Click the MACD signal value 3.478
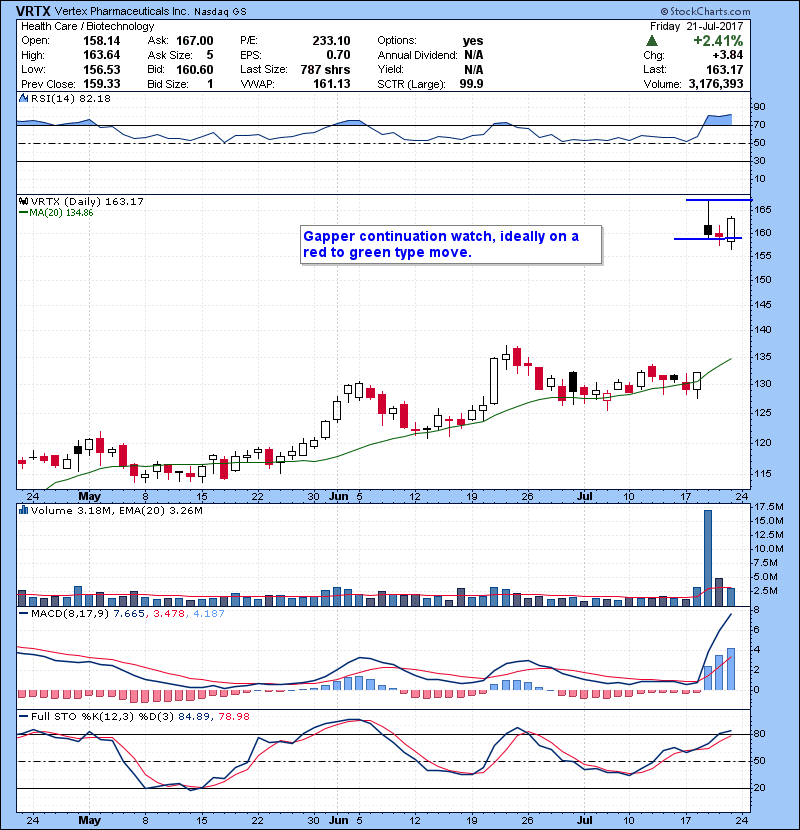This screenshot has height=830, width=800. tap(169, 614)
